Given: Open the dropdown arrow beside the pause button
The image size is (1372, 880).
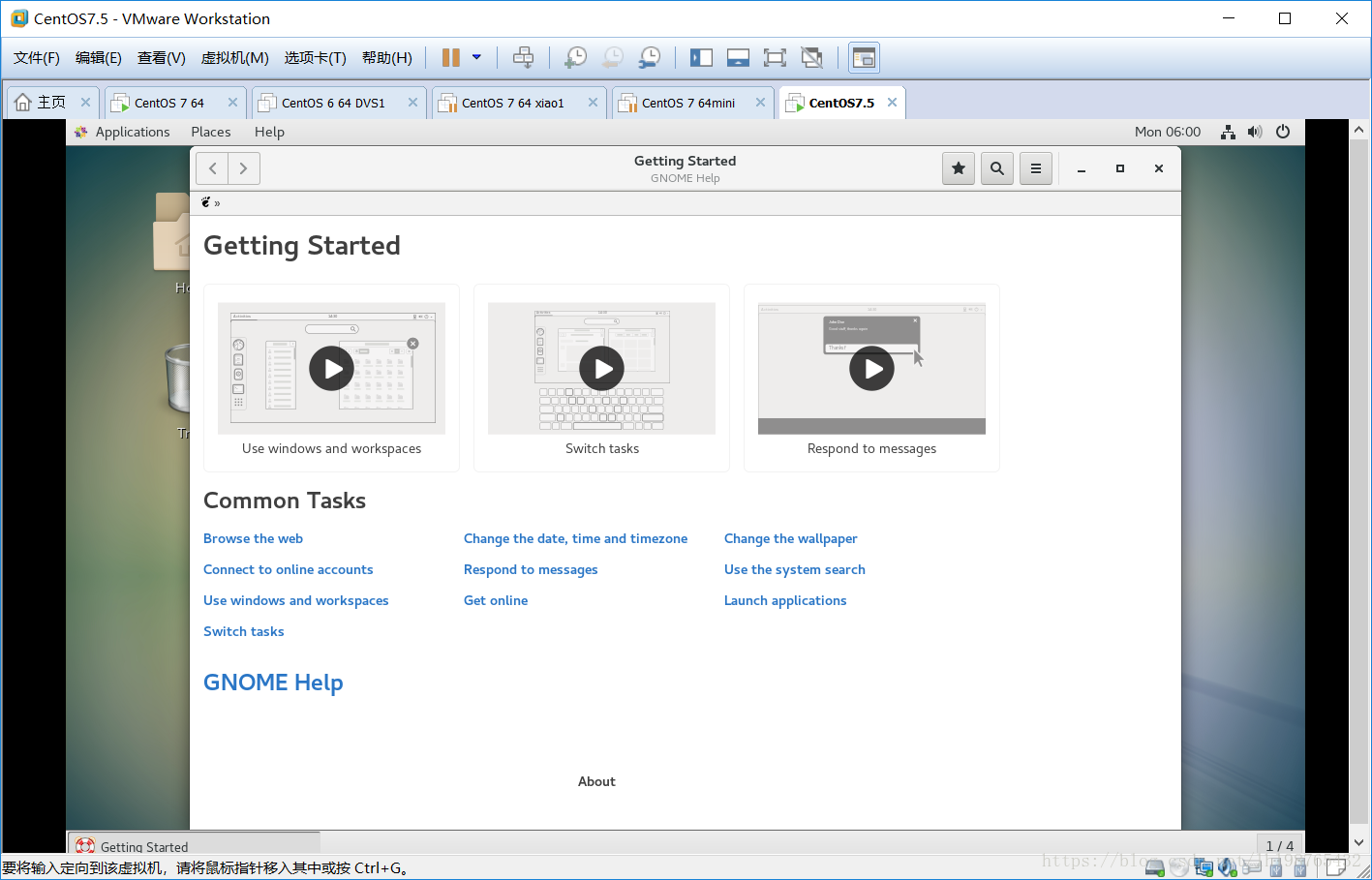Looking at the screenshot, I should point(476,57).
